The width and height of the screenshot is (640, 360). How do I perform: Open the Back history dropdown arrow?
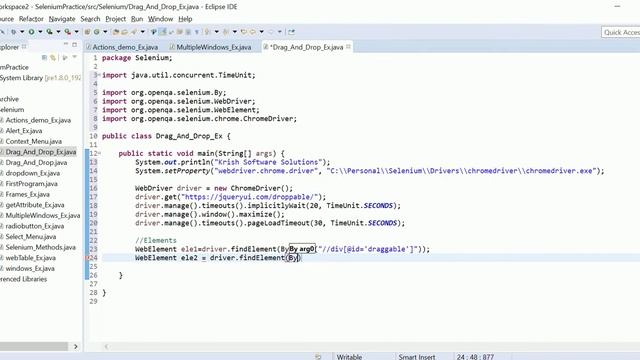(x=261, y=31)
